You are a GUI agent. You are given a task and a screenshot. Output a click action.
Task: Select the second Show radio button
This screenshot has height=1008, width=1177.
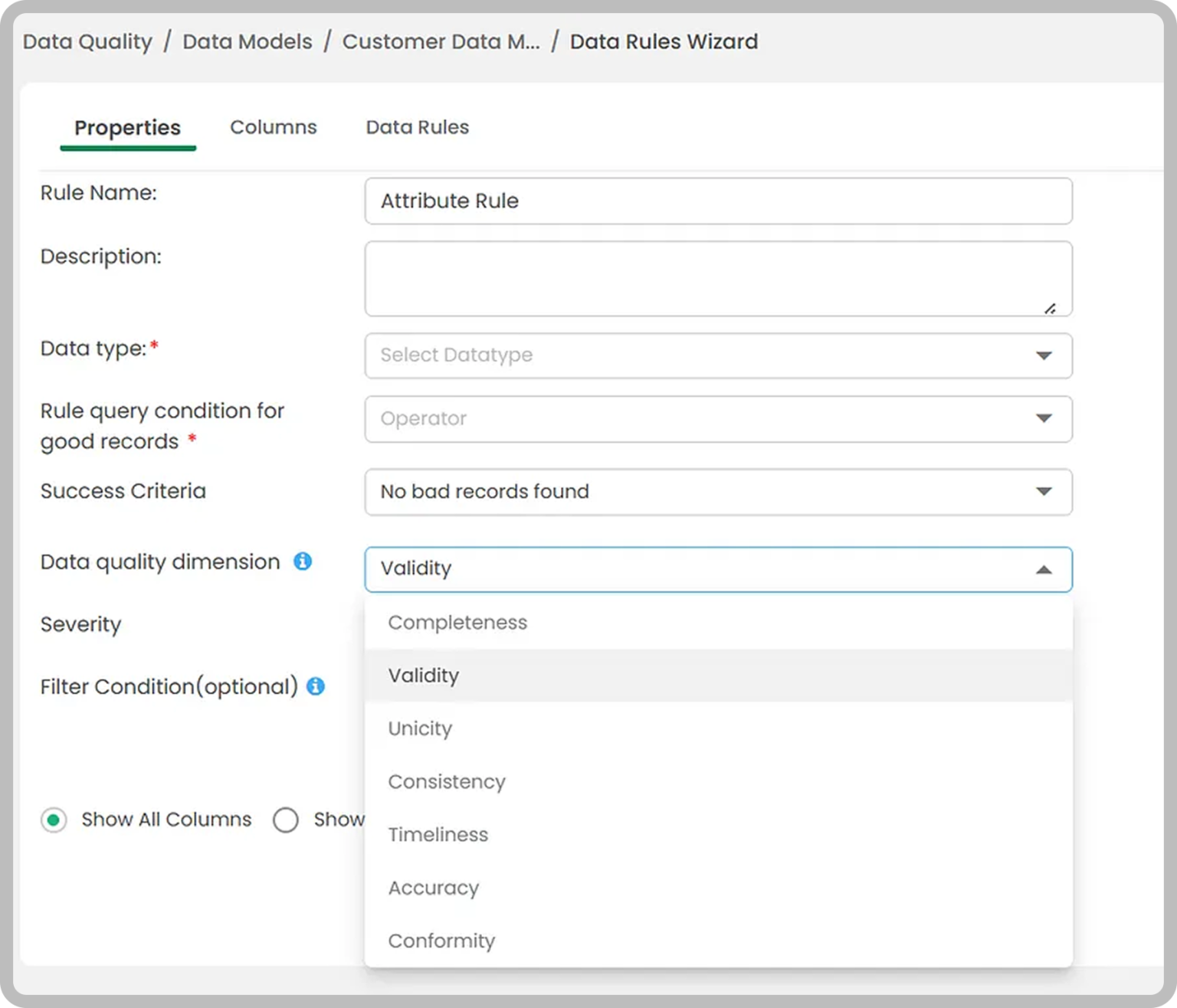pos(286,820)
